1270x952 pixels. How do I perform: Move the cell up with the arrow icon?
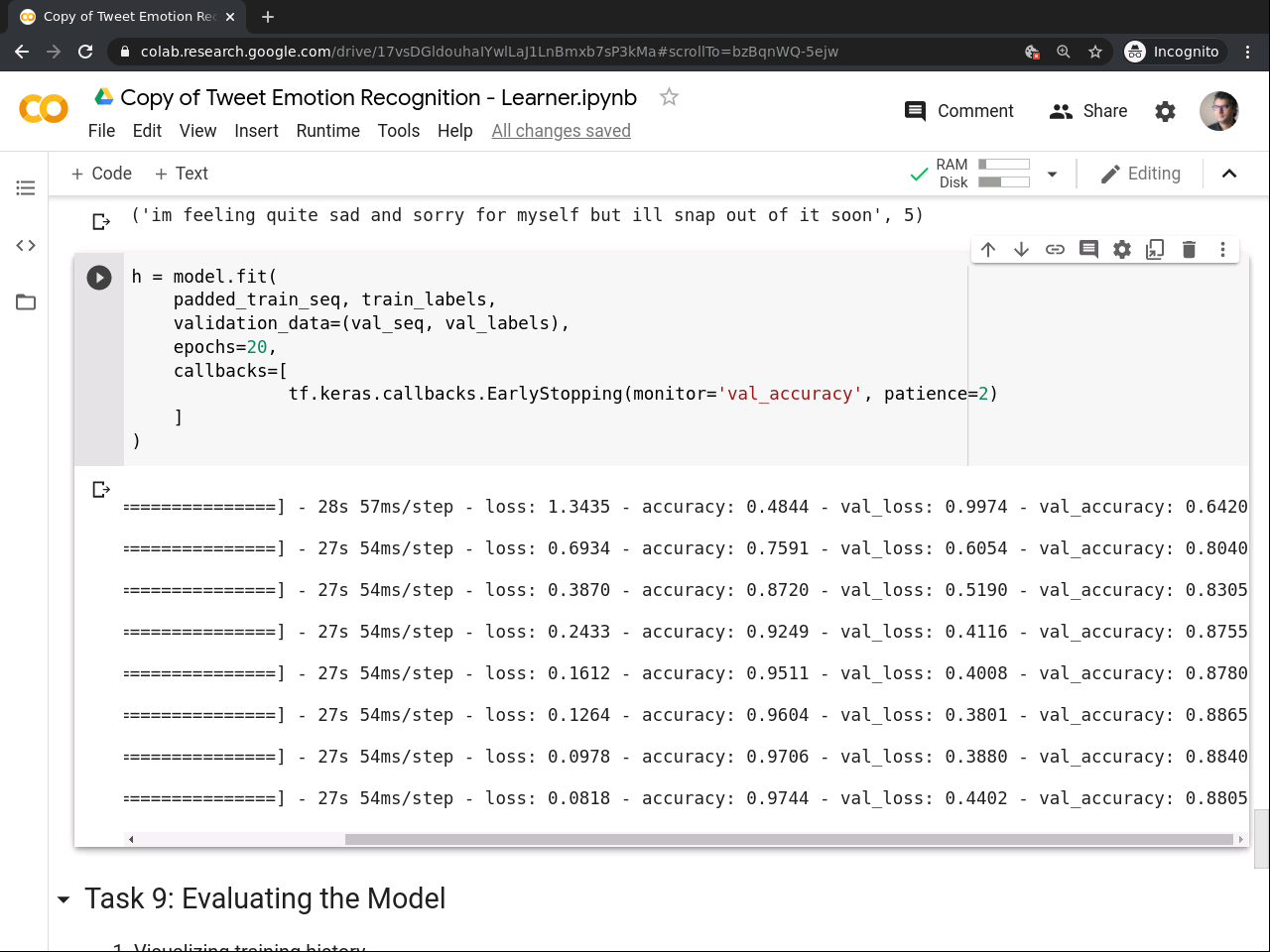coord(988,250)
